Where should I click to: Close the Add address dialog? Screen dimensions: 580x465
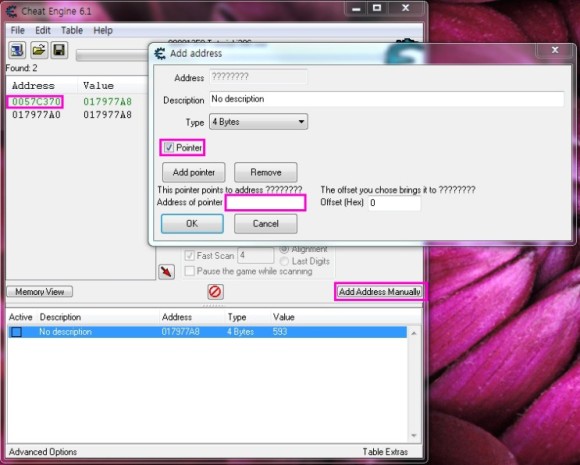click(x=555, y=50)
